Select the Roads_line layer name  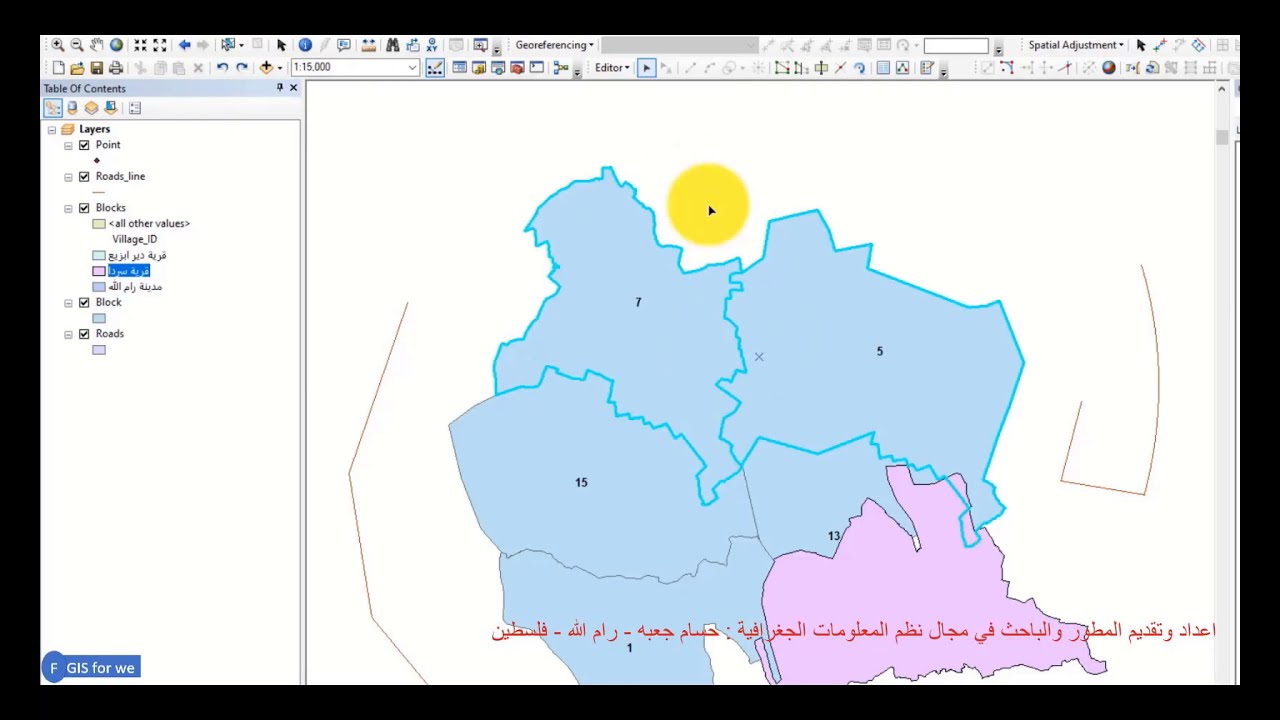point(120,176)
